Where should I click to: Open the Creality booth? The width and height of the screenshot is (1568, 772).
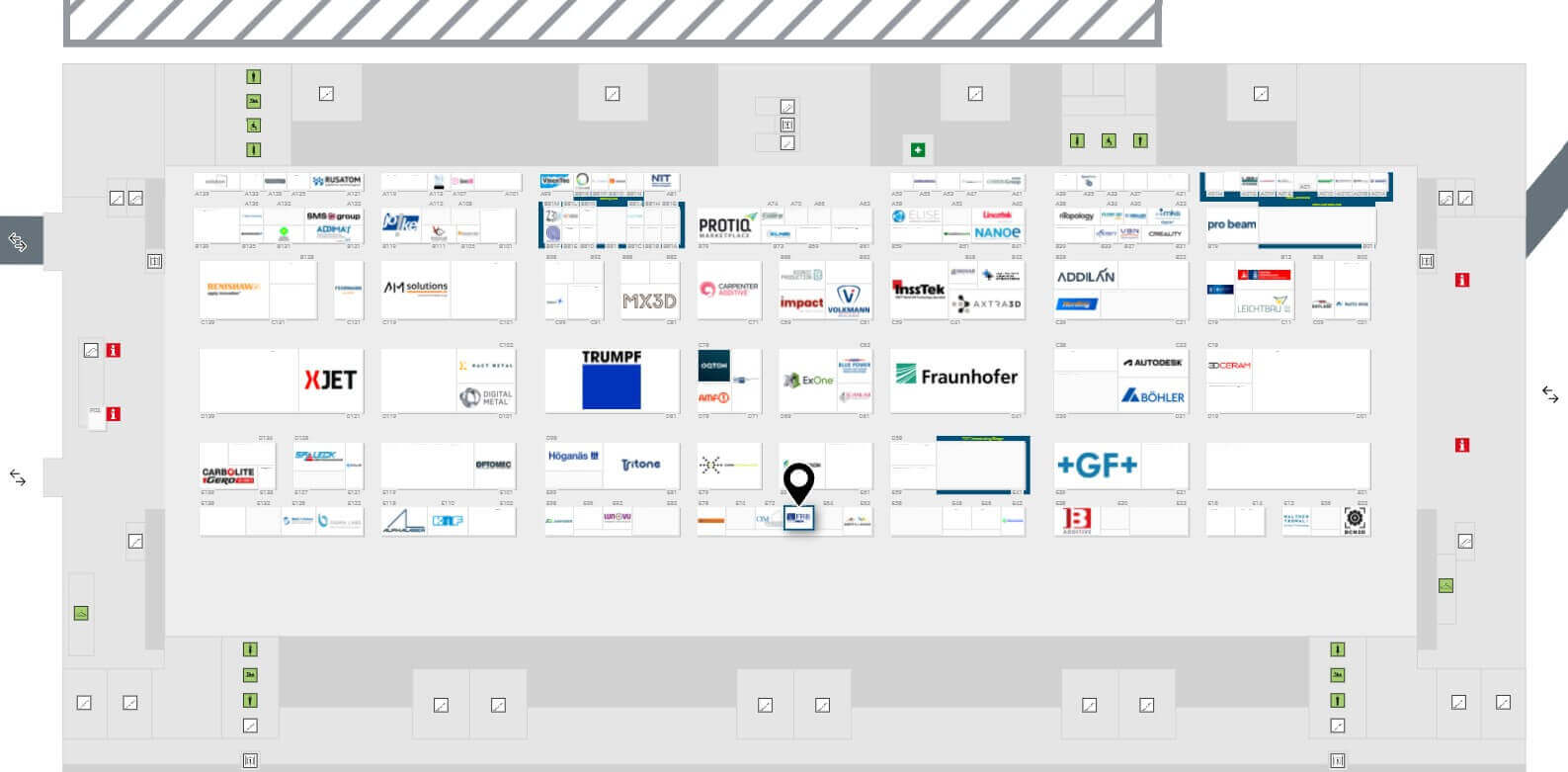[1166, 234]
